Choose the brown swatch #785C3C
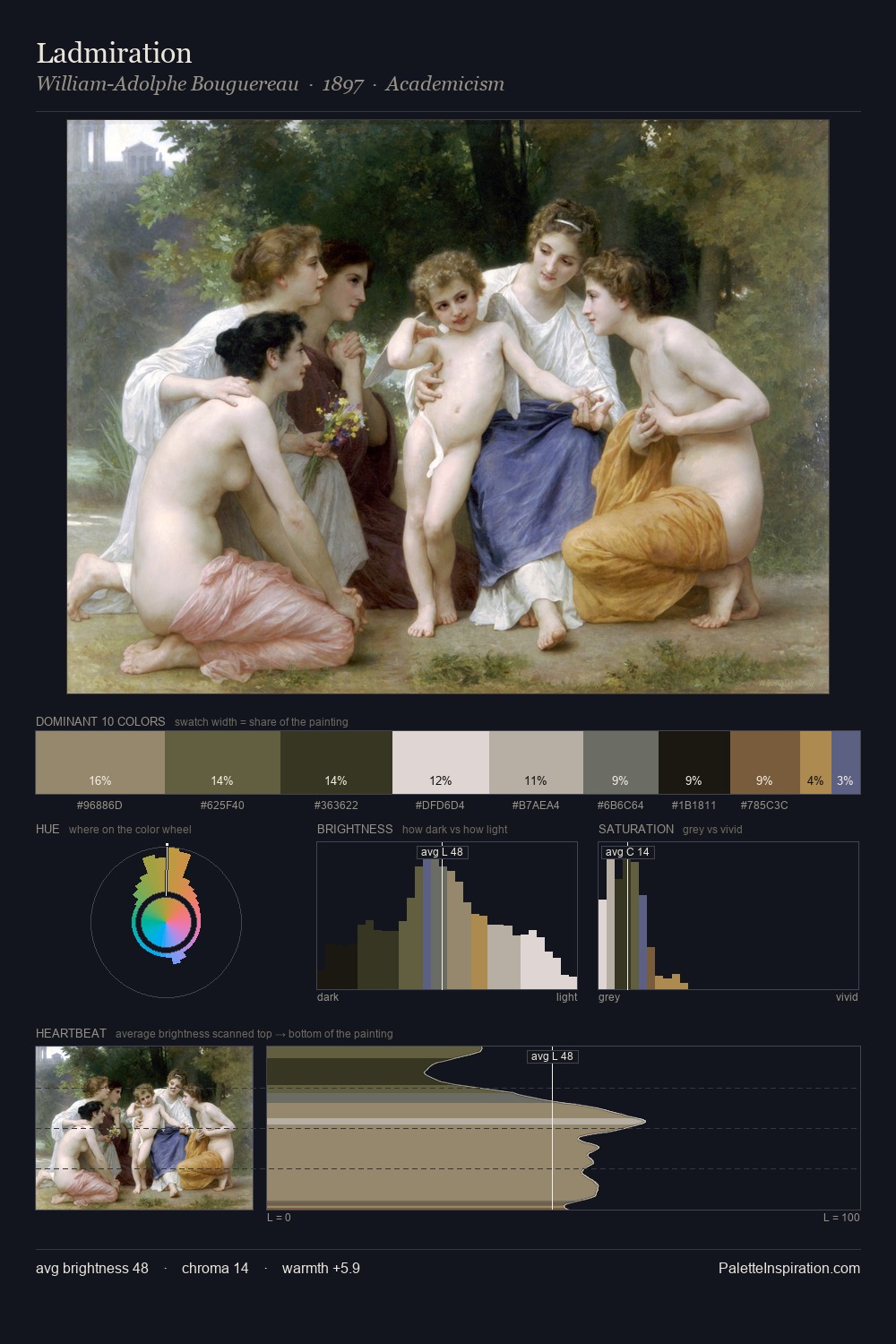The height and width of the screenshot is (1344, 896). (x=765, y=762)
